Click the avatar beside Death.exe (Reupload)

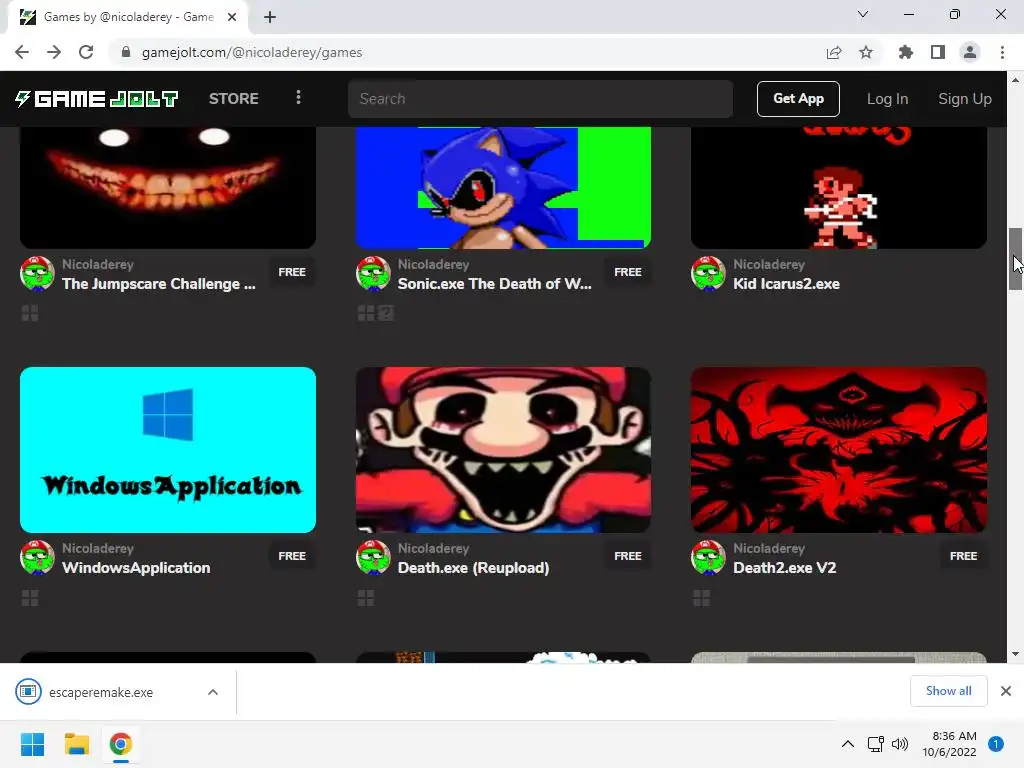click(373, 558)
